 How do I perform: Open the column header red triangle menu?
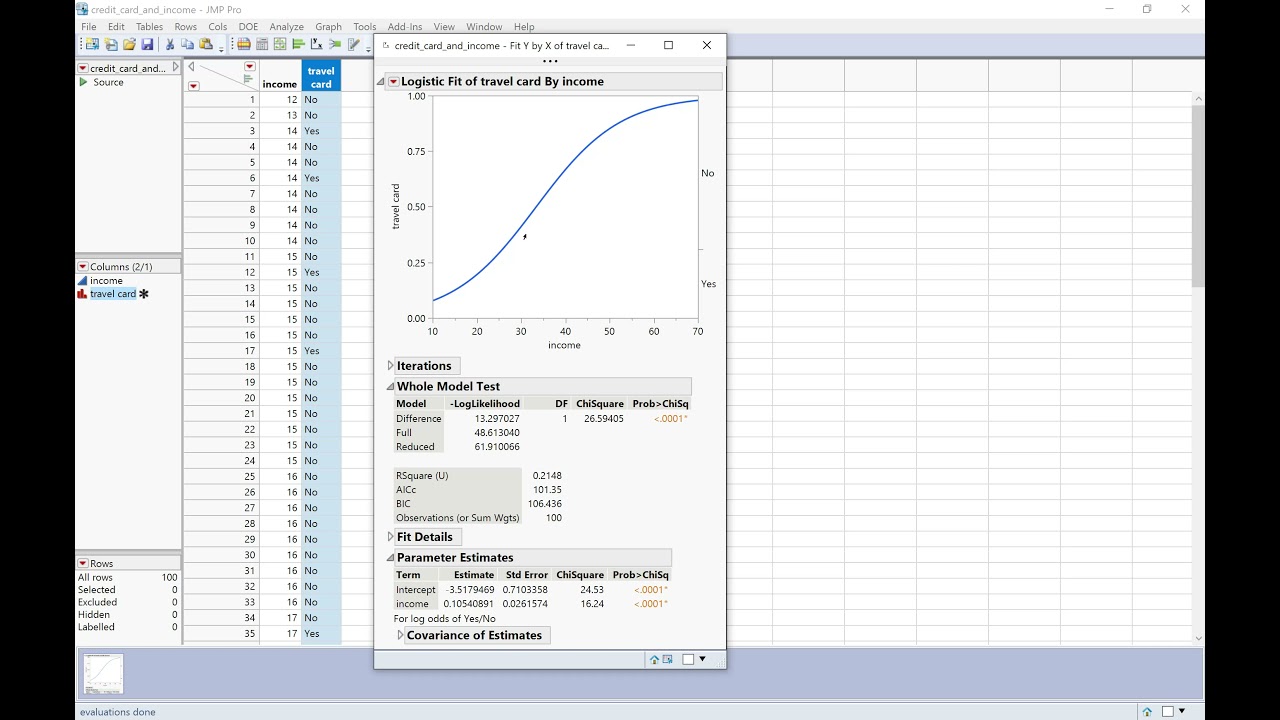click(249, 67)
